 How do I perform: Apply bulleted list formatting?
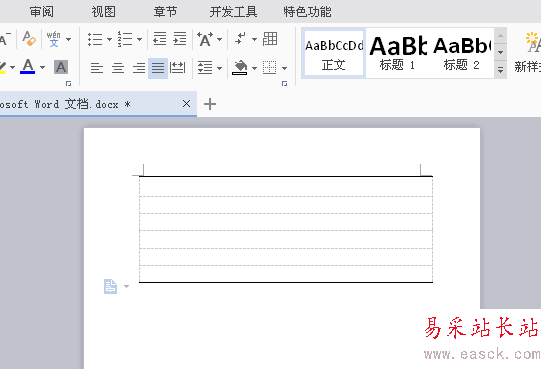(95, 39)
